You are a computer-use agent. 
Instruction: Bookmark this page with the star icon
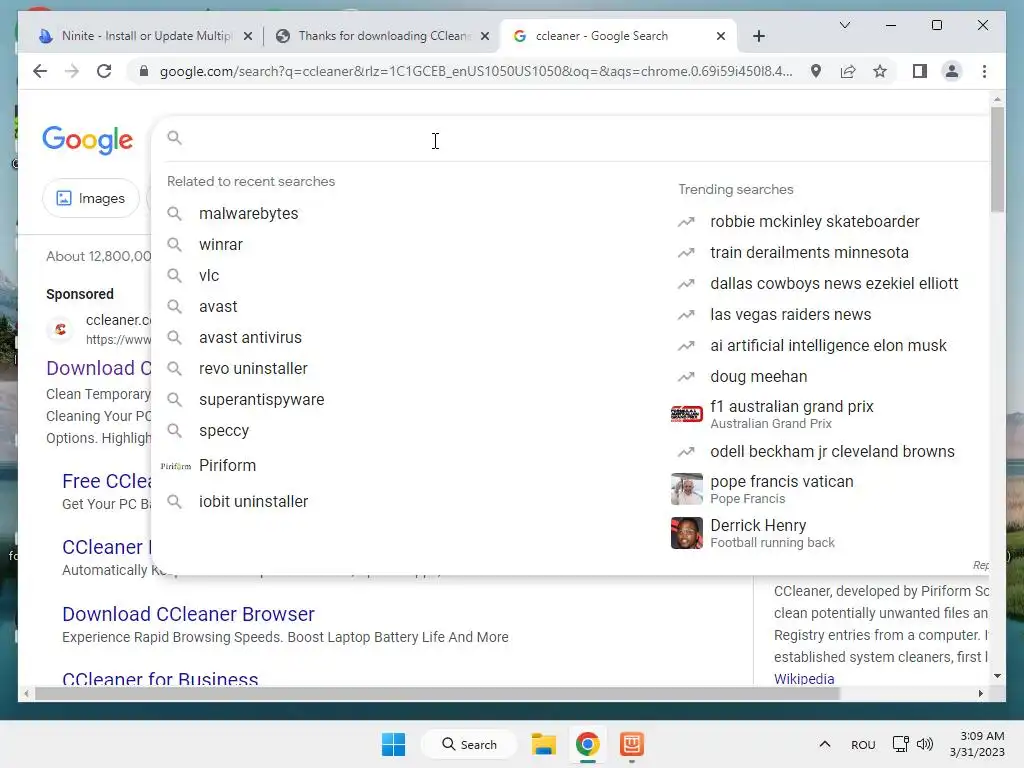[x=880, y=71]
